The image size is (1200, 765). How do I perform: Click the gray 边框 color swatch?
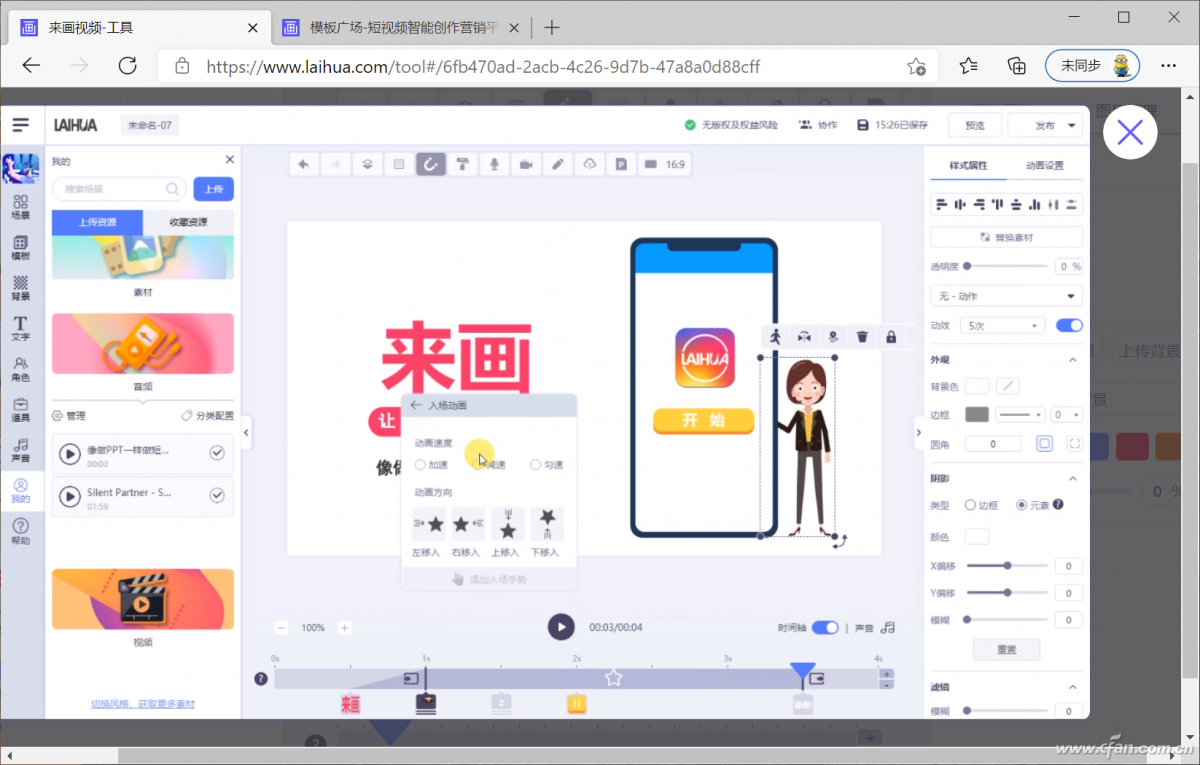(x=976, y=414)
